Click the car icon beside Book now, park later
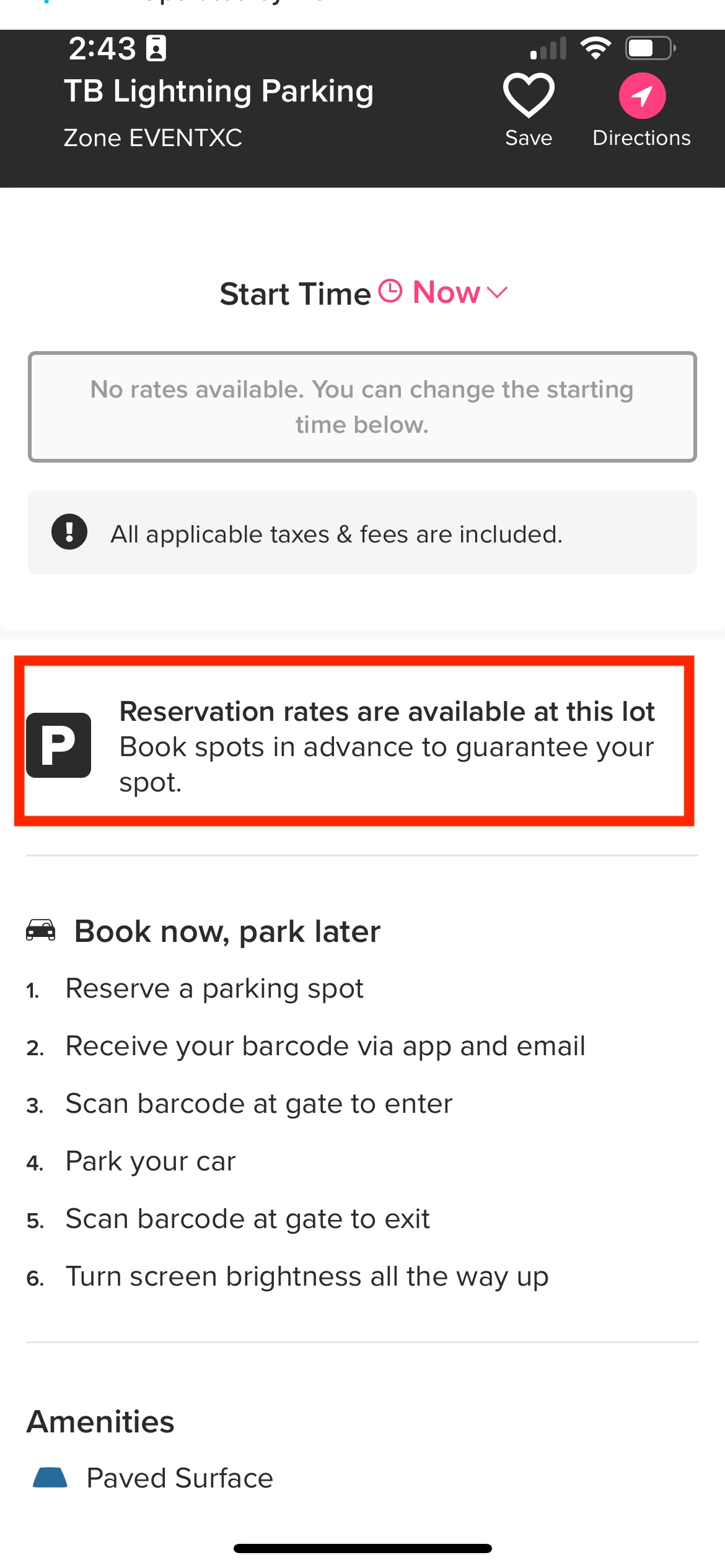Viewport: 725px width, 1568px height. pos(41,929)
